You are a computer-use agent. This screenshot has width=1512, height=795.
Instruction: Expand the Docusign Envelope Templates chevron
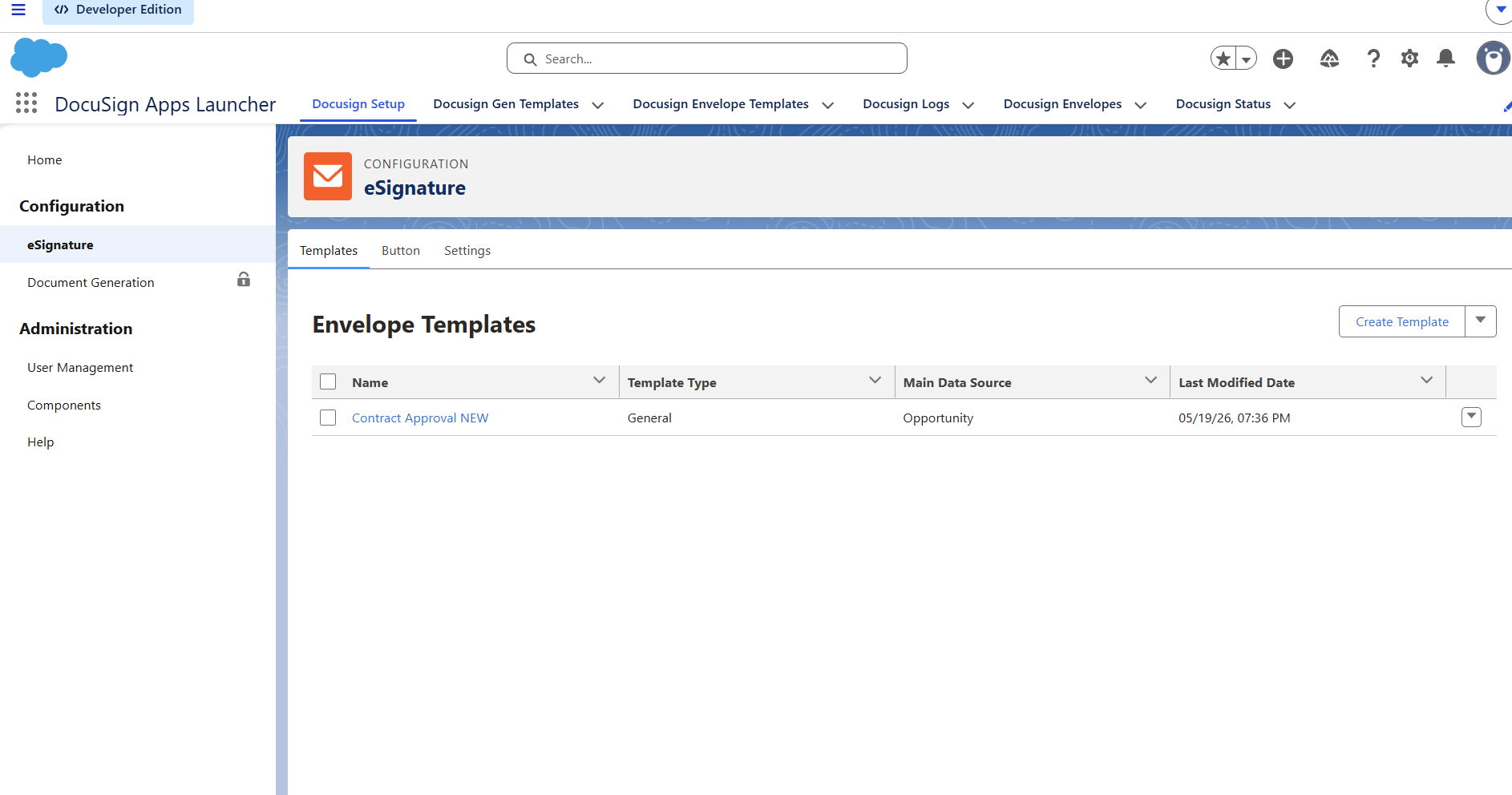tap(828, 105)
